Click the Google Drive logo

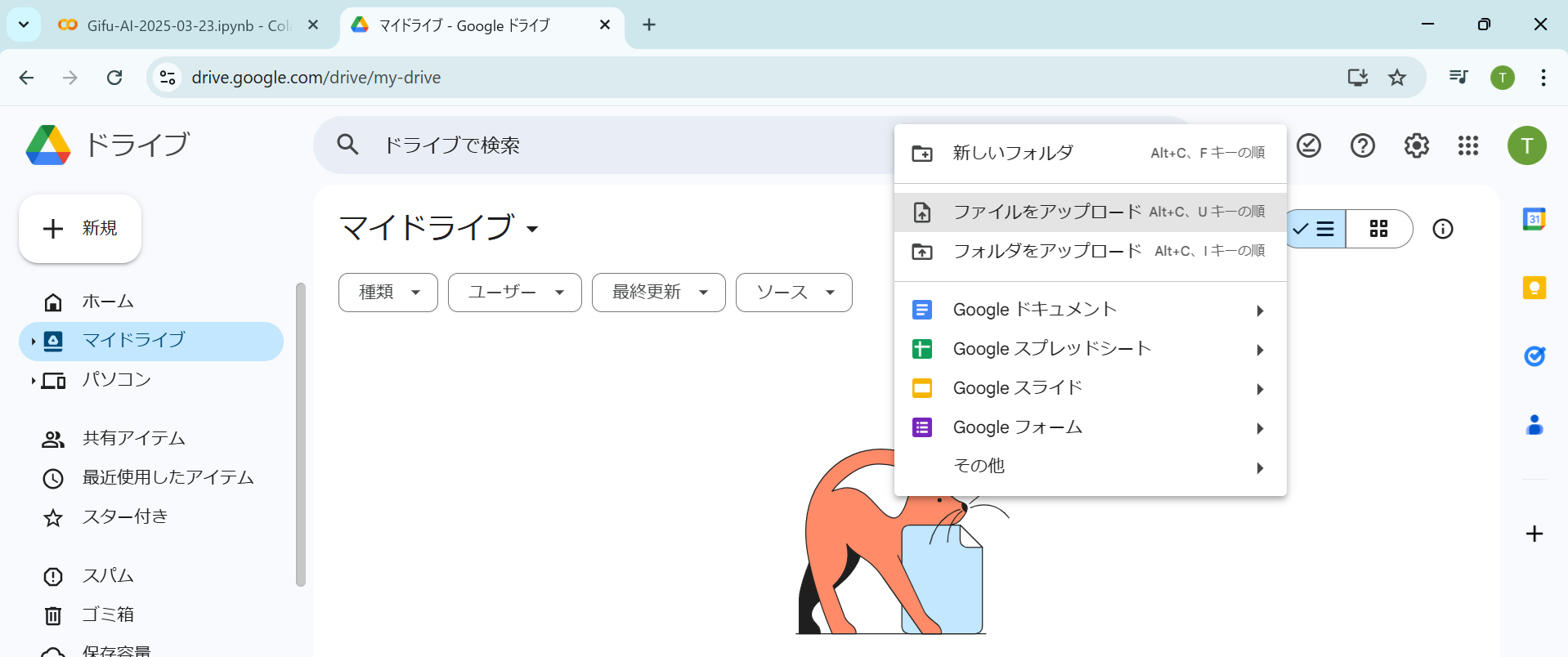(48, 145)
